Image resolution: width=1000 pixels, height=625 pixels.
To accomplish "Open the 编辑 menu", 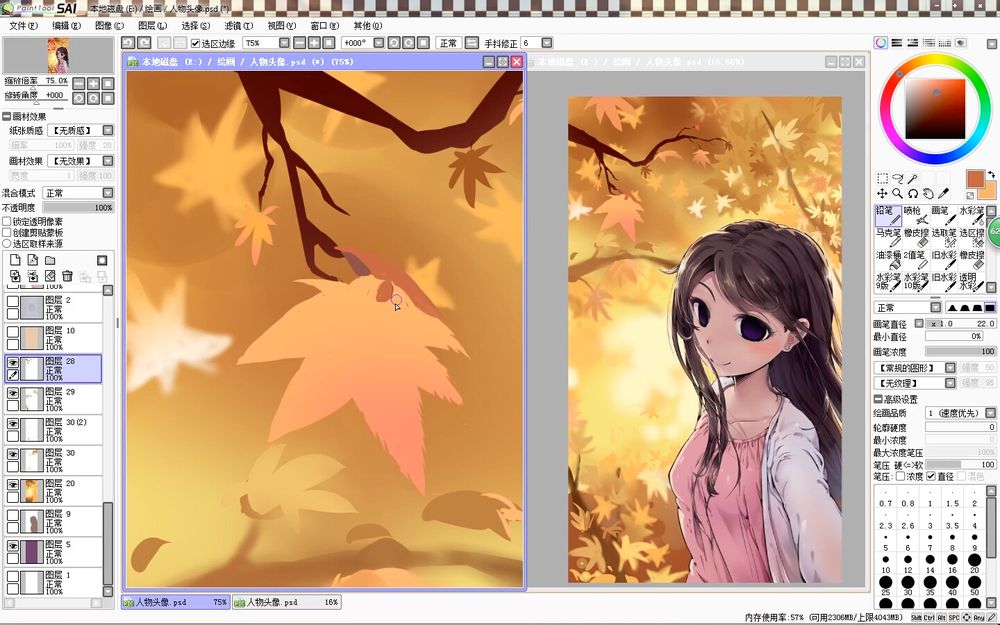I will coord(66,26).
